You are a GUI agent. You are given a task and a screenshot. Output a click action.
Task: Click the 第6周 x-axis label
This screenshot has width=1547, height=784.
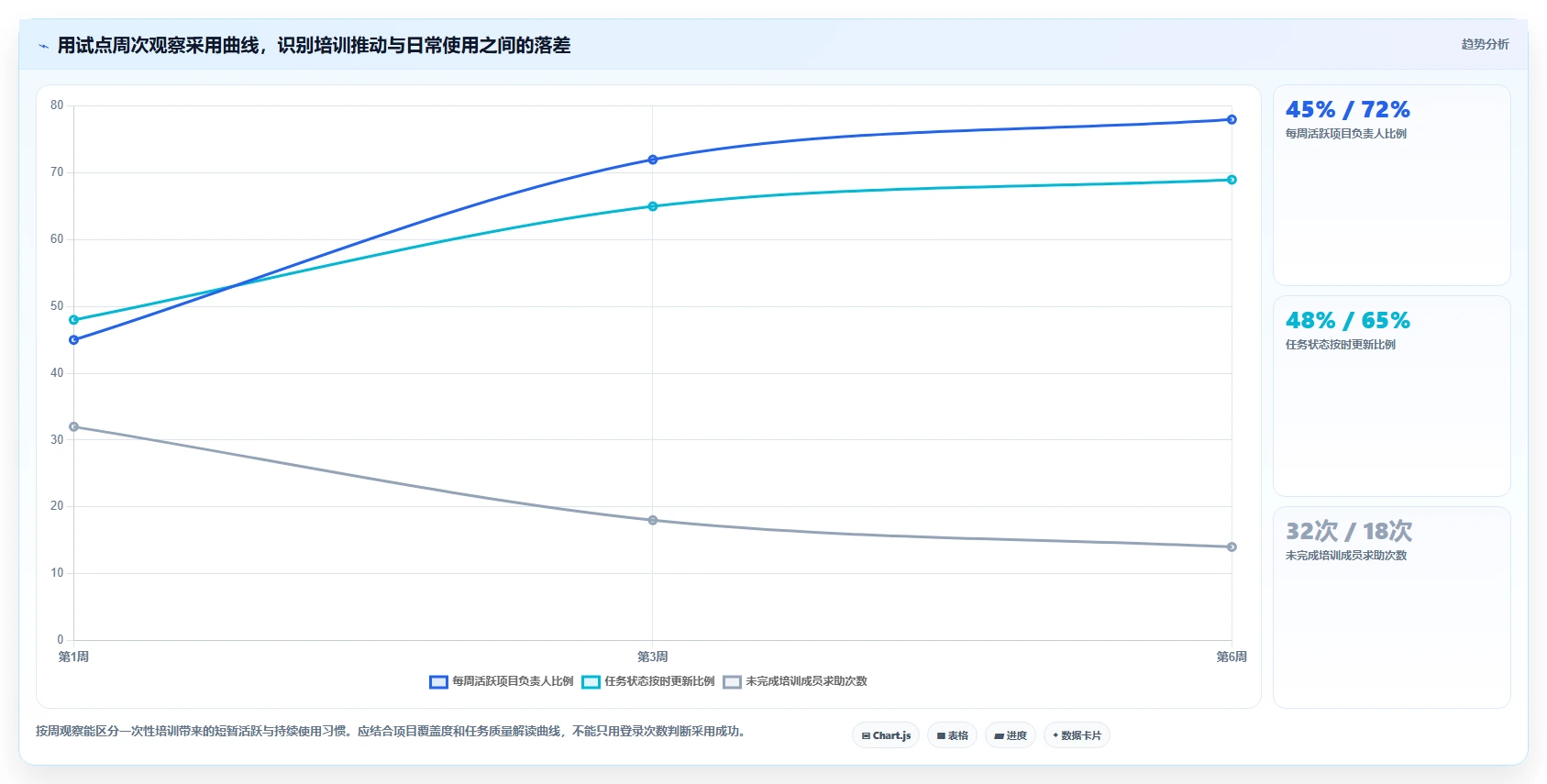[1232, 657]
